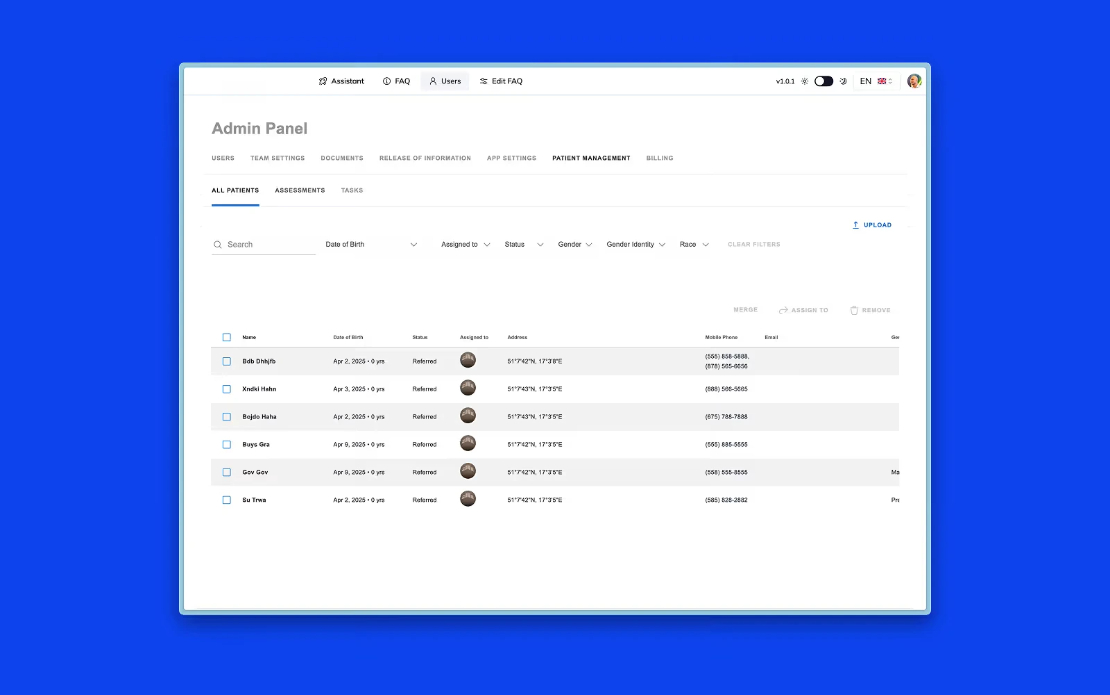
Task: Select the All Patients sub-tab
Action: (235, 190)
